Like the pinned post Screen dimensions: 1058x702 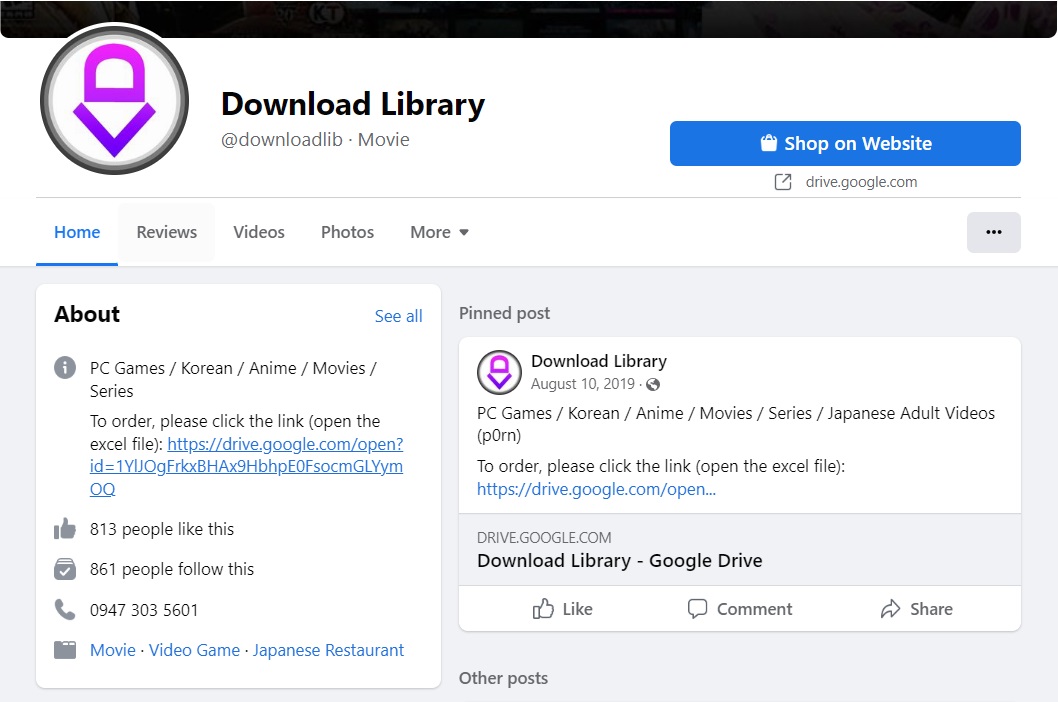click(562, 609)
